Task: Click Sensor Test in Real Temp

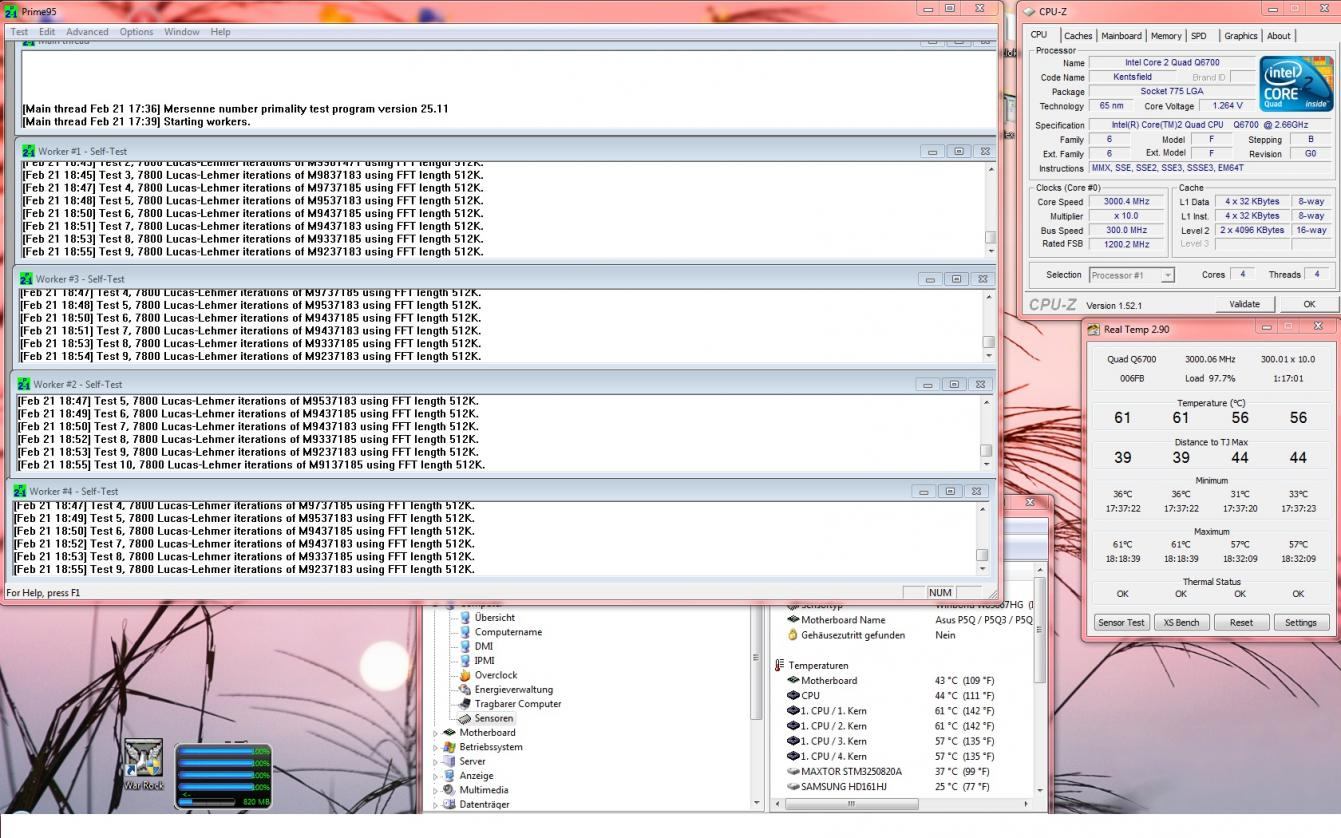Action: 1121,622
